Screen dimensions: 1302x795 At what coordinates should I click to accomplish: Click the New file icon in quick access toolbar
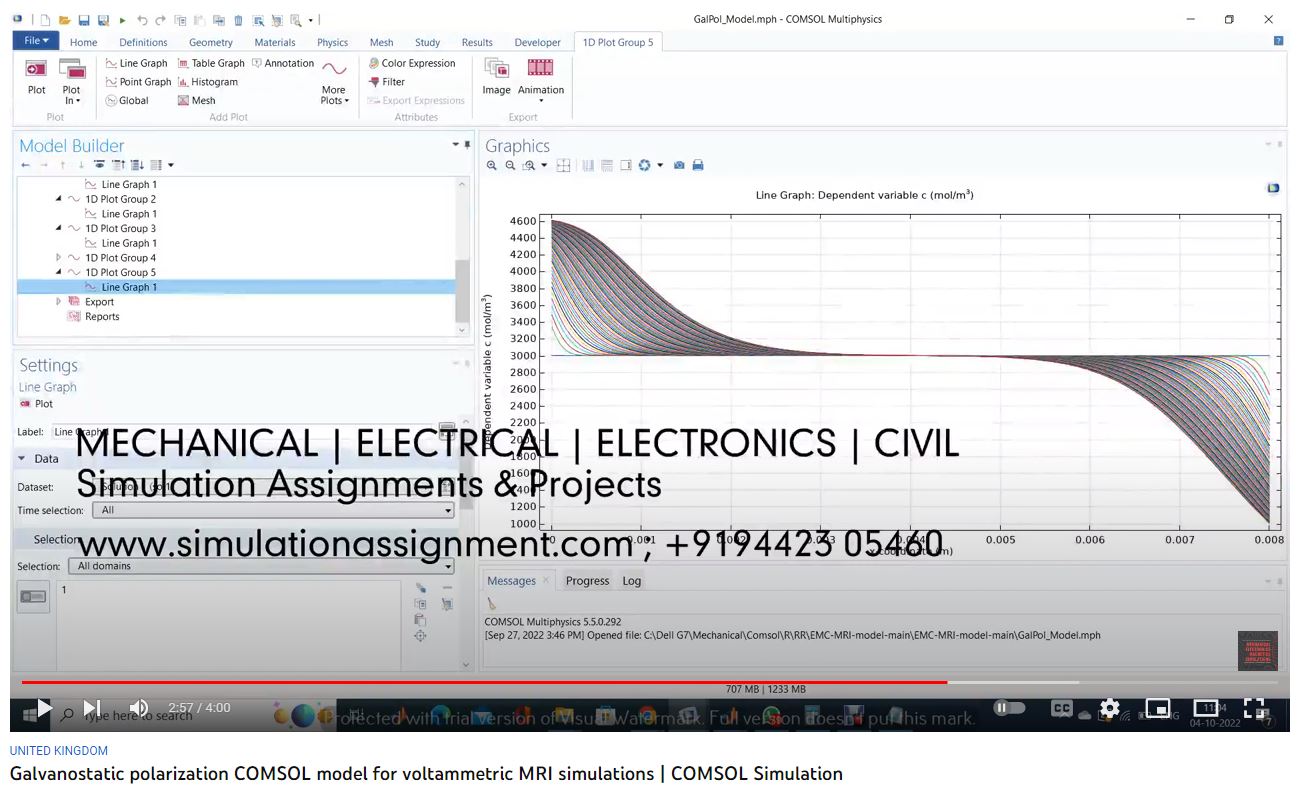(45, 20)
